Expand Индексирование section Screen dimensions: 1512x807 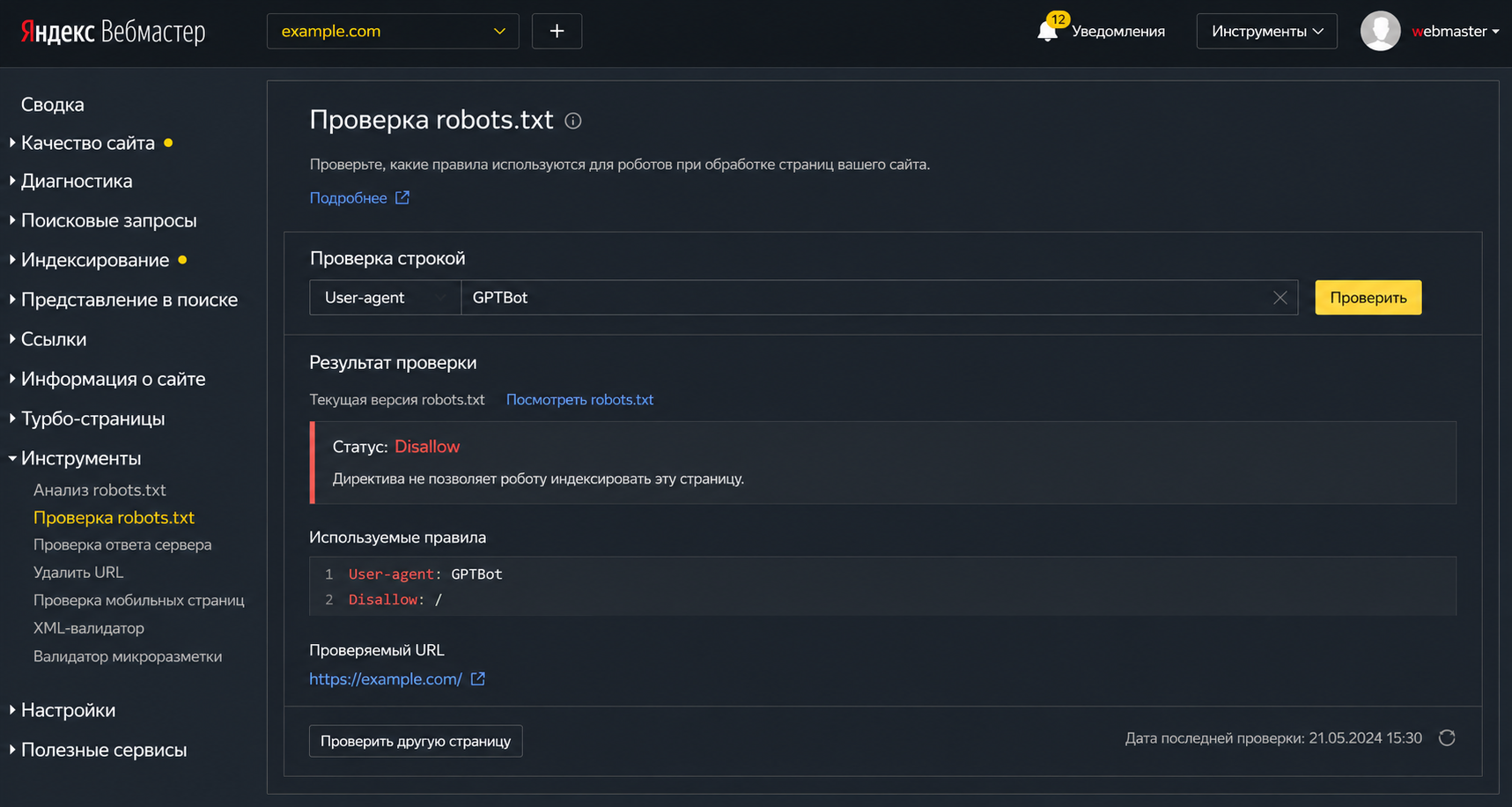pyautogui.click(x=95, y=260)
